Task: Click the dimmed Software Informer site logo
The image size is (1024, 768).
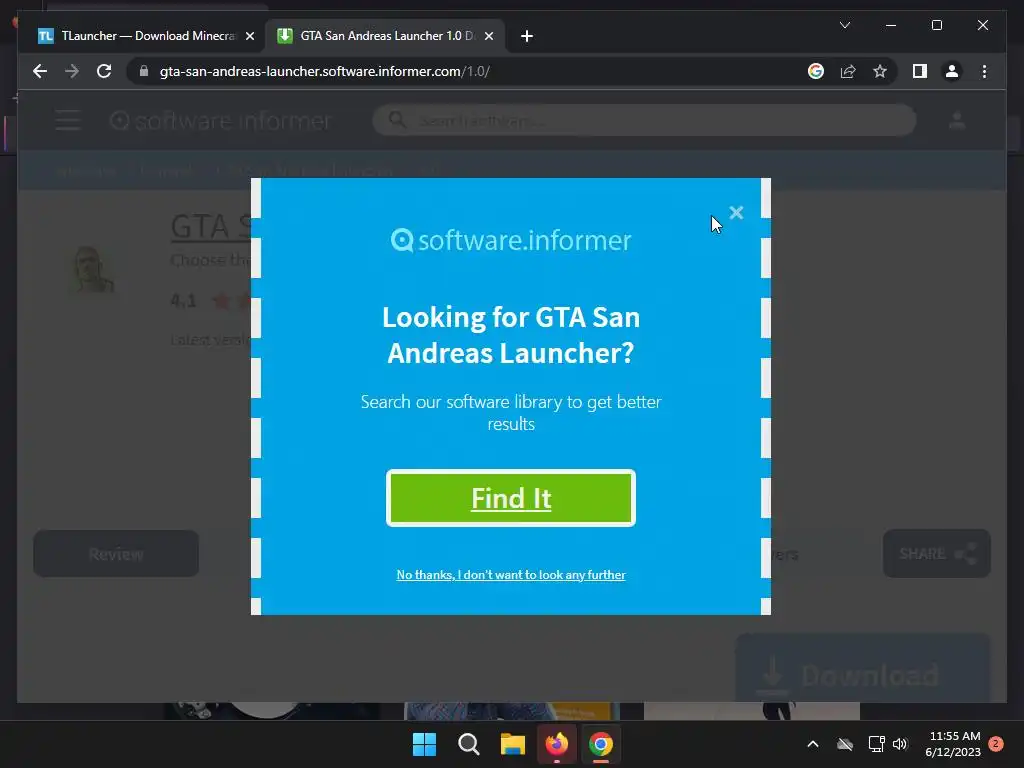Action: pyautogui.click(x=221, y=121)
